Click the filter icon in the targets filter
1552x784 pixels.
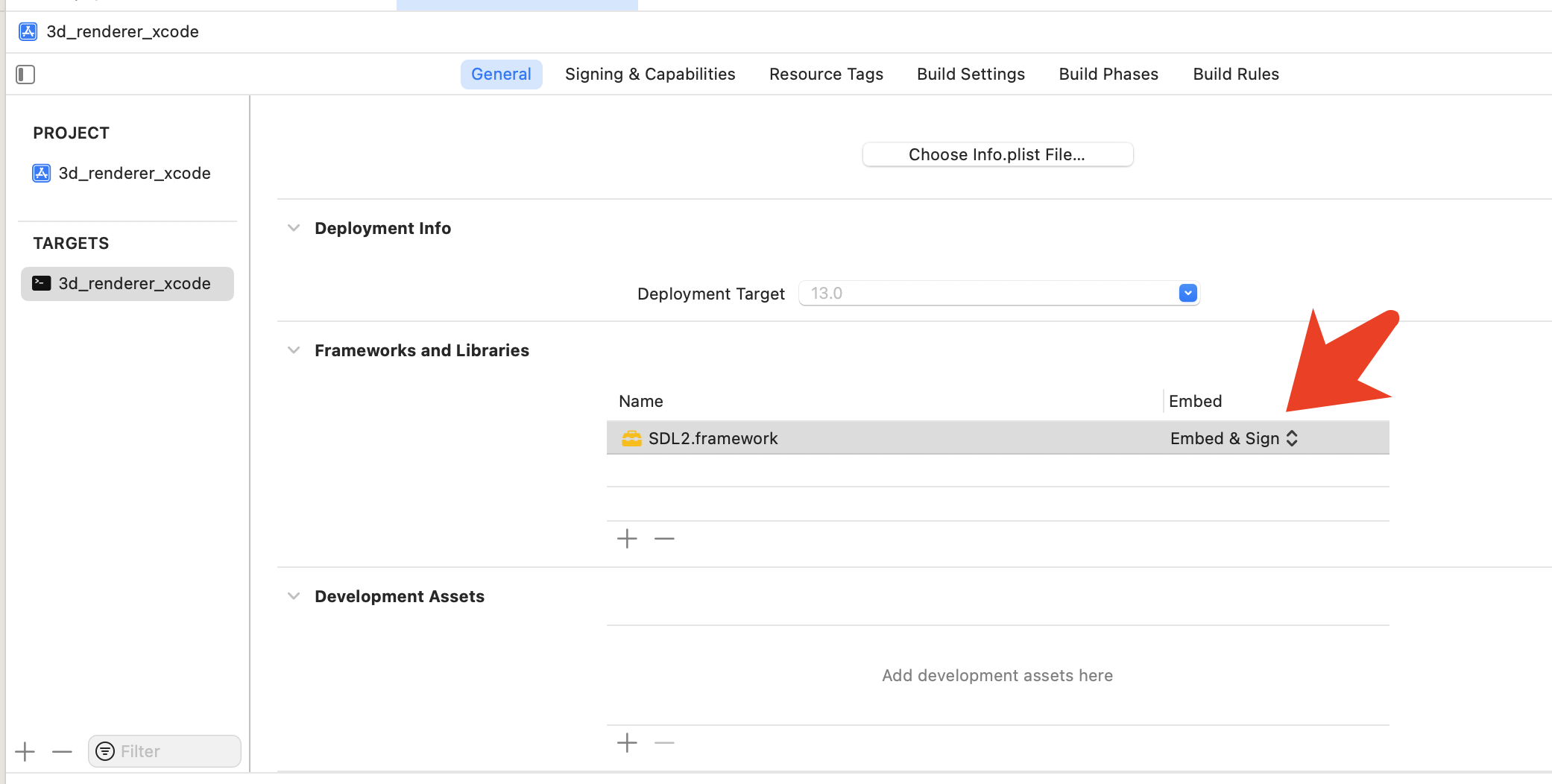105,751
